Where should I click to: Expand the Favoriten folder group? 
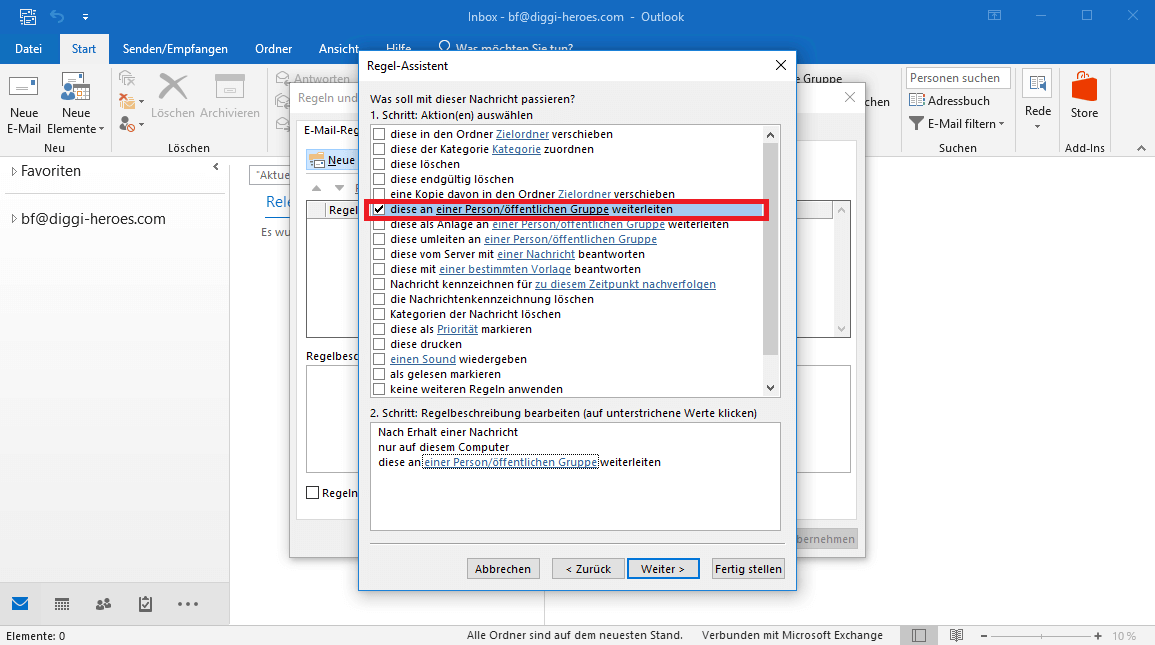(14, 172)
